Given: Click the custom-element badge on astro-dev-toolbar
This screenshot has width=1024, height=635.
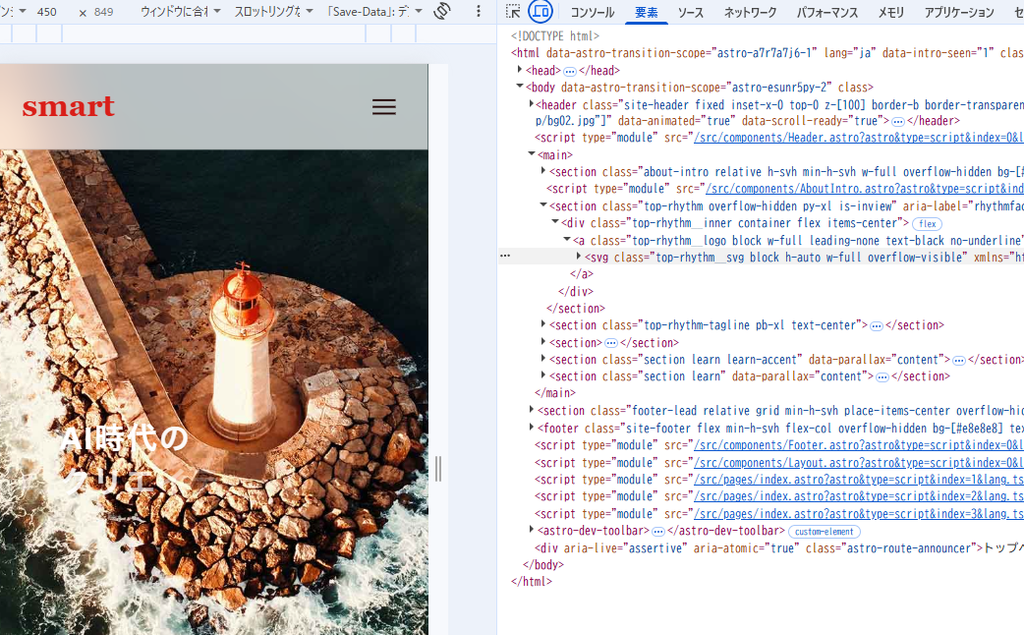Looking at the screenshot, I should (824, 532).
